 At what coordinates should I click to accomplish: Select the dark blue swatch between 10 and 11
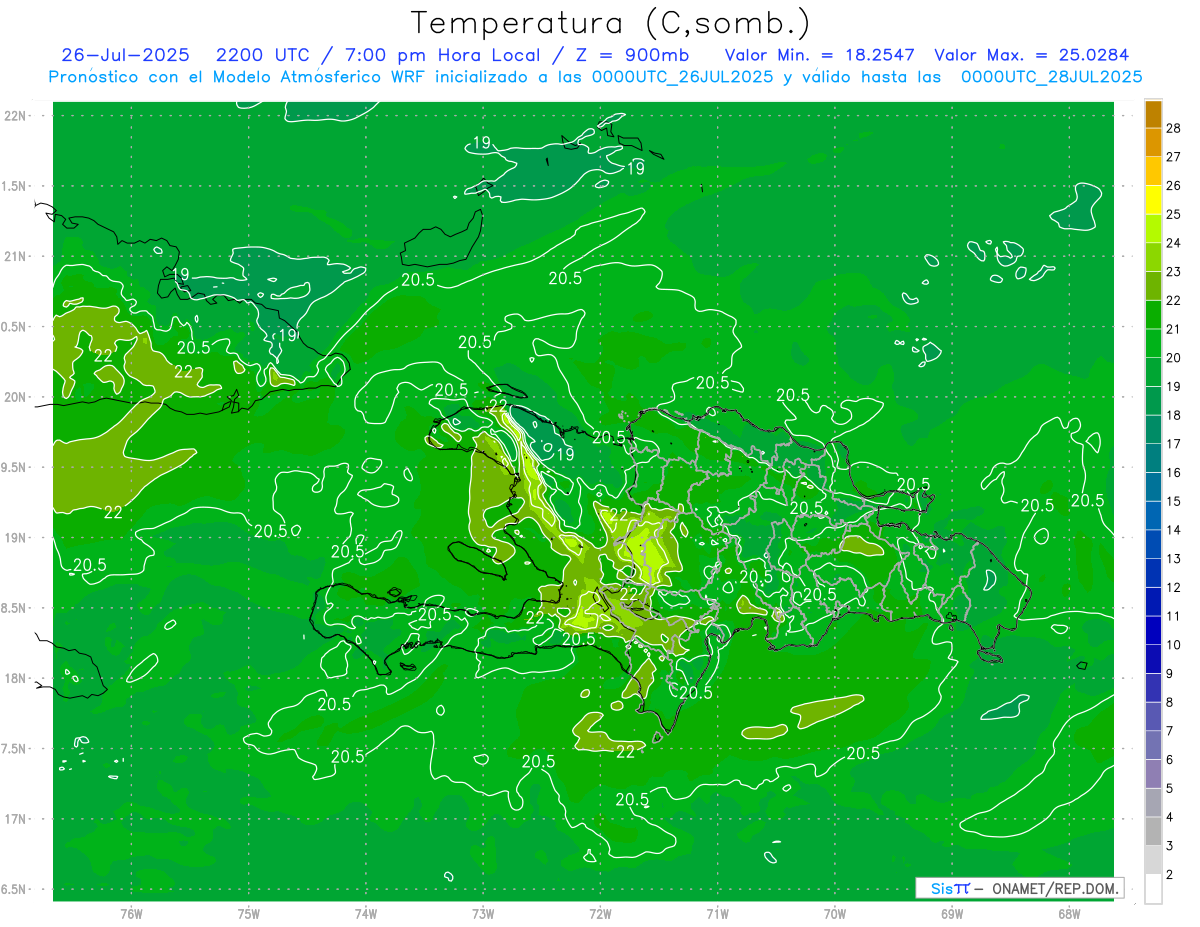pyautogui.click(x=1153, y=630)
